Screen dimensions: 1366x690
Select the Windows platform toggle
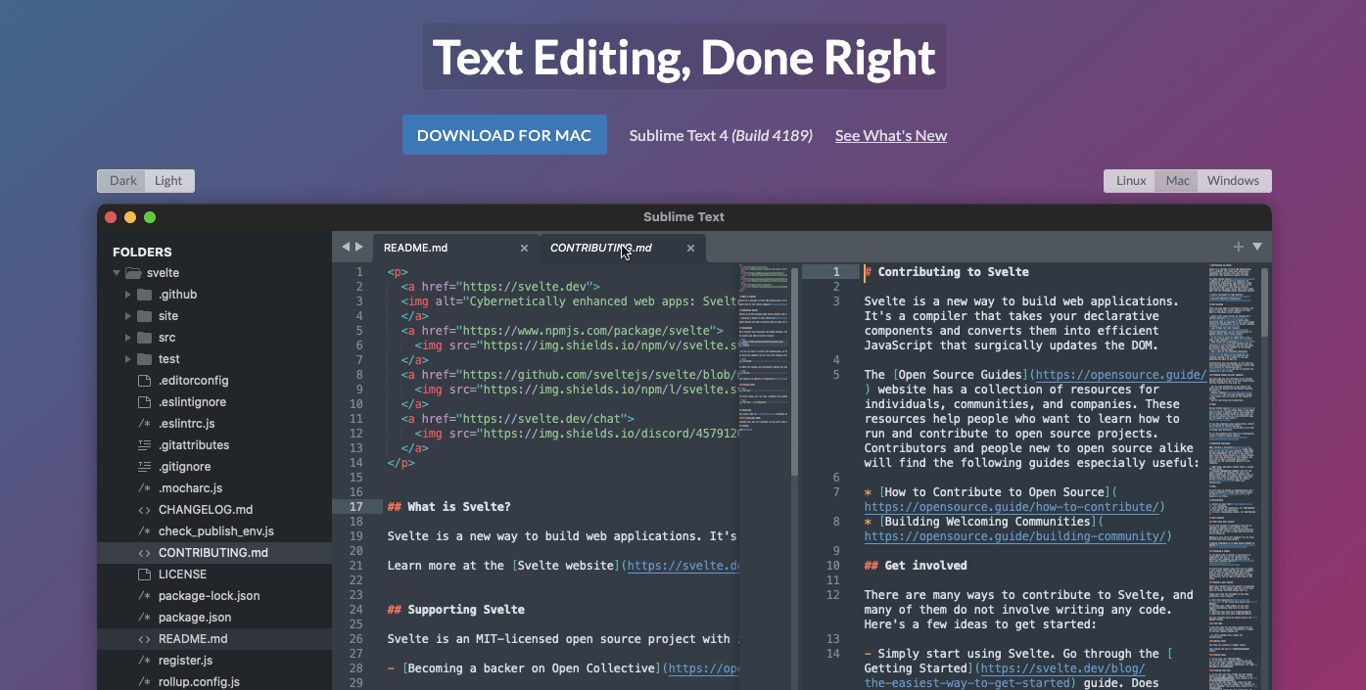(x=1233, y=181)
